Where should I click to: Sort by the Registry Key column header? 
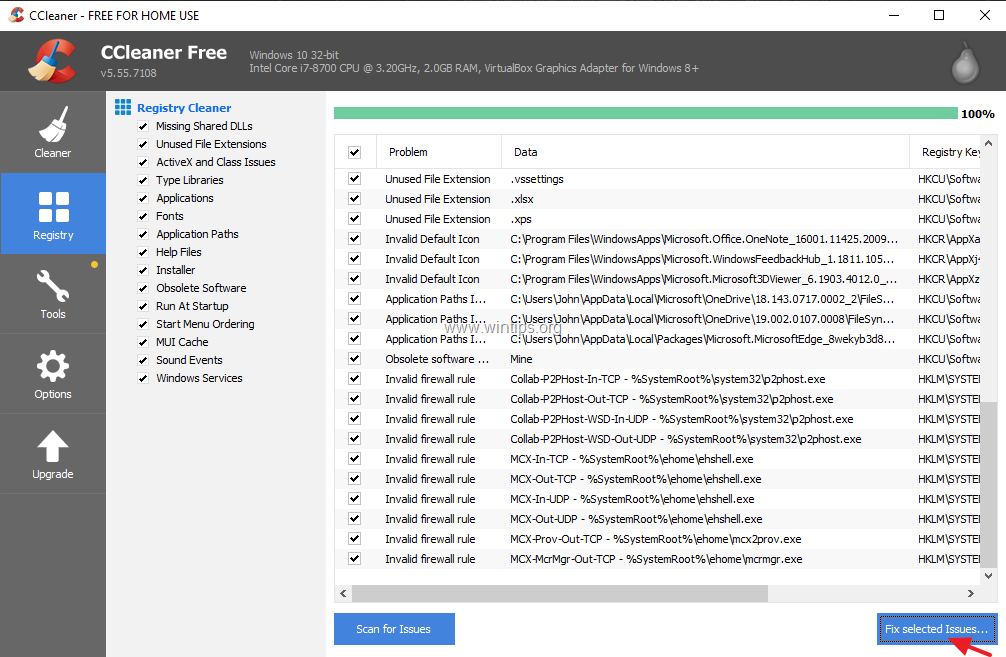pyautogui.click(x=946, y=152)
